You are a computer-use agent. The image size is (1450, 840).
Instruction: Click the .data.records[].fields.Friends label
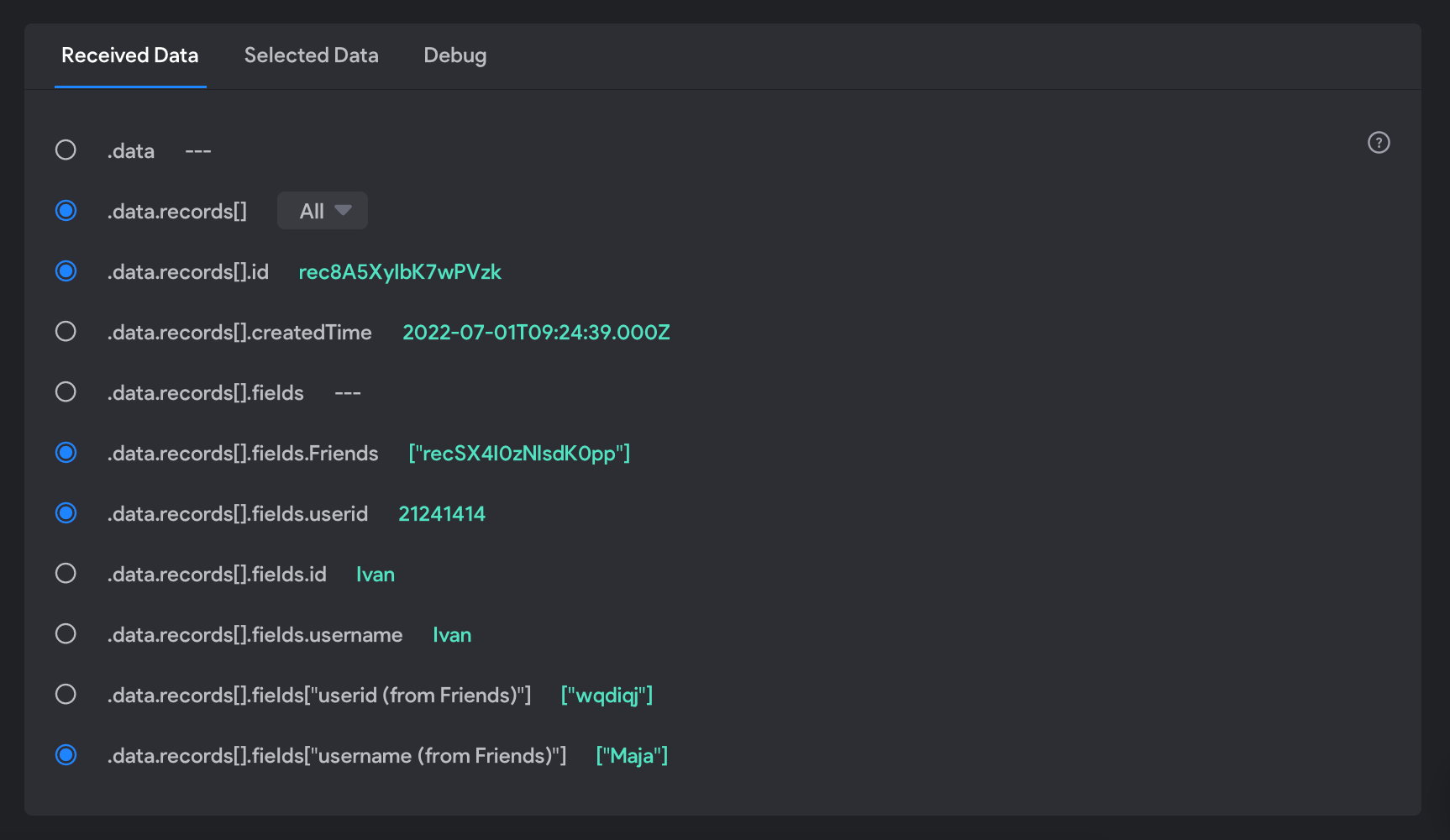(243, 454)
